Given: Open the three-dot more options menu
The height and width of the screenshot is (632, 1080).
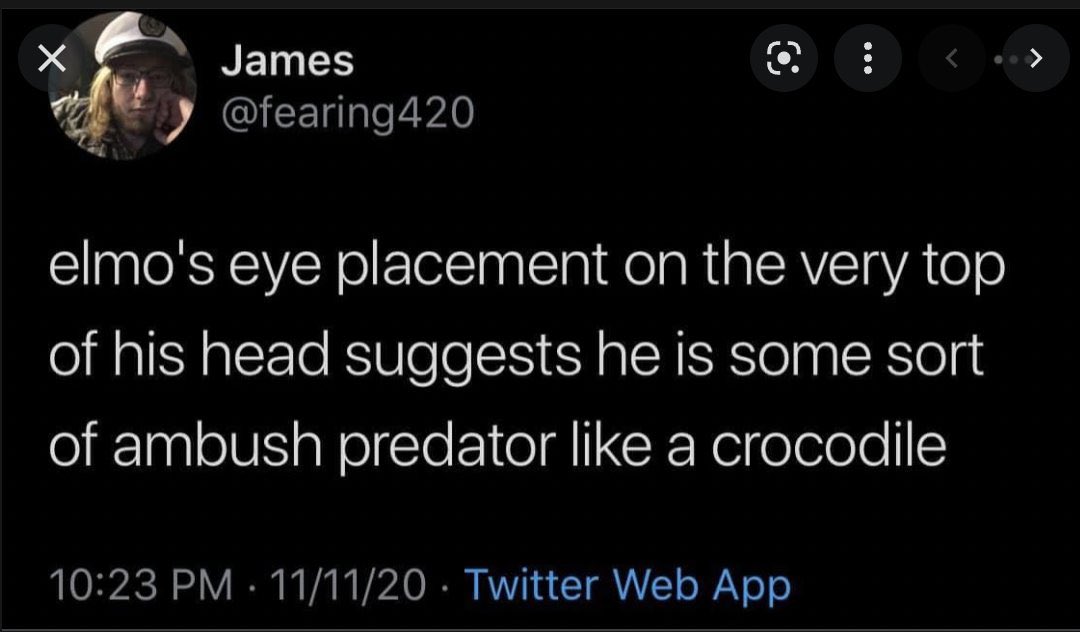Looking at the screenshot, I should (x=868, y=61).
